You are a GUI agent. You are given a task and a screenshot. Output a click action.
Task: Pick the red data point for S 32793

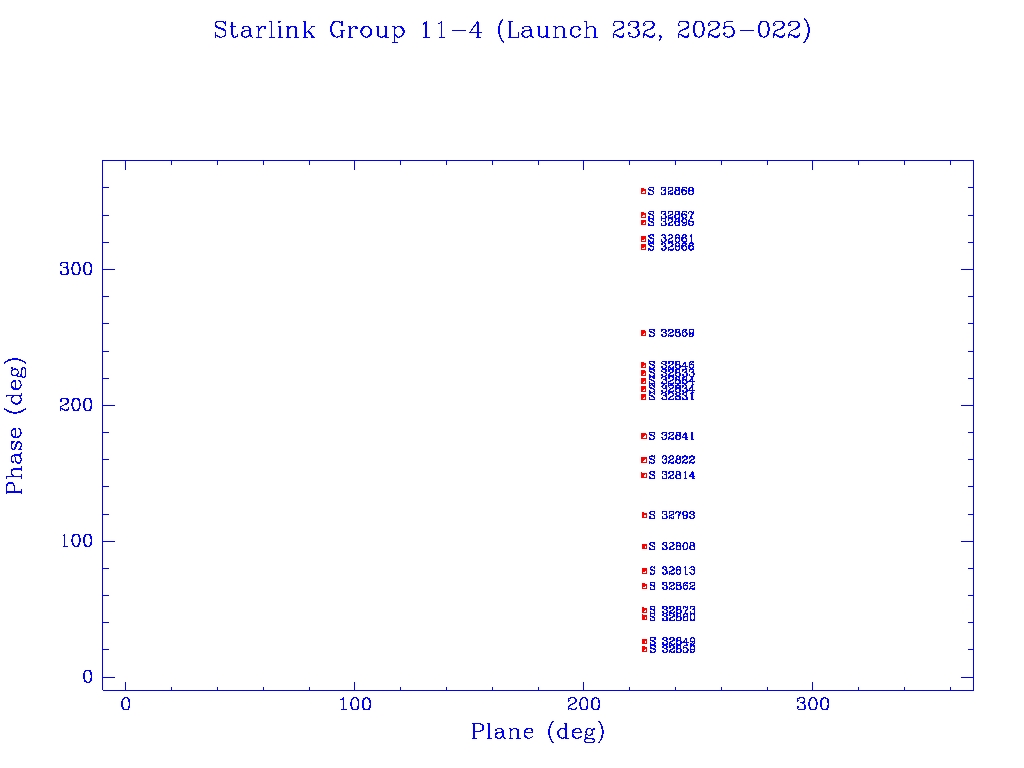645,516
